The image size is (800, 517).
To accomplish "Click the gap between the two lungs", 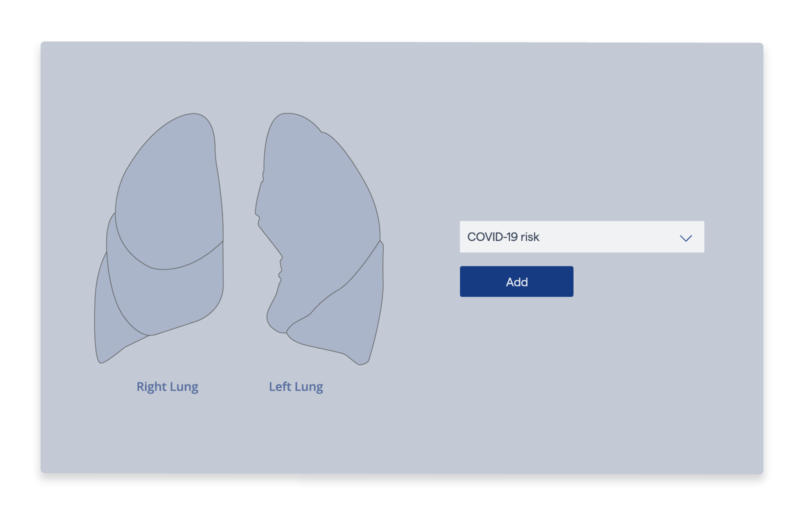I will click(240, 230).
